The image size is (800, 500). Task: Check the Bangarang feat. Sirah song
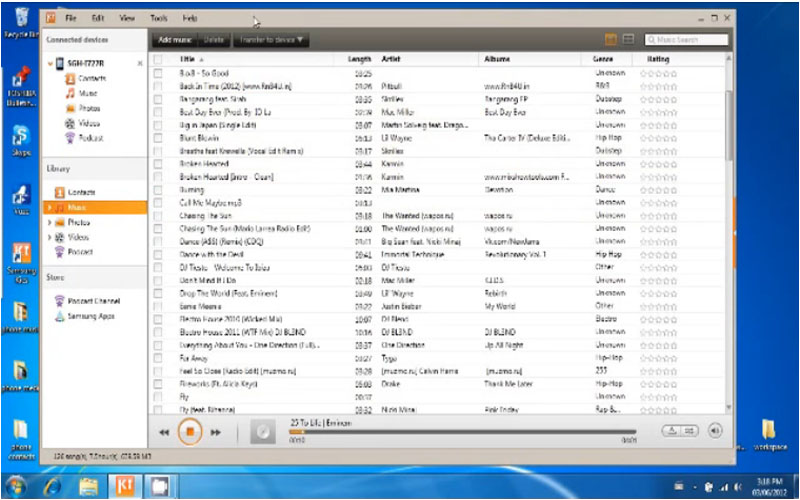click(x=158, y=99)
